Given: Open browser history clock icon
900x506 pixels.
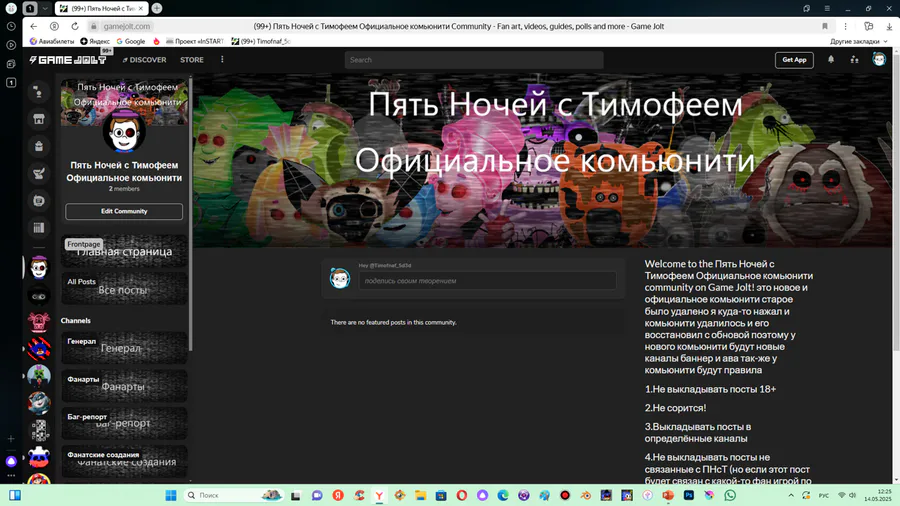Looking at the screenshot, I should [x=11, y=26].
